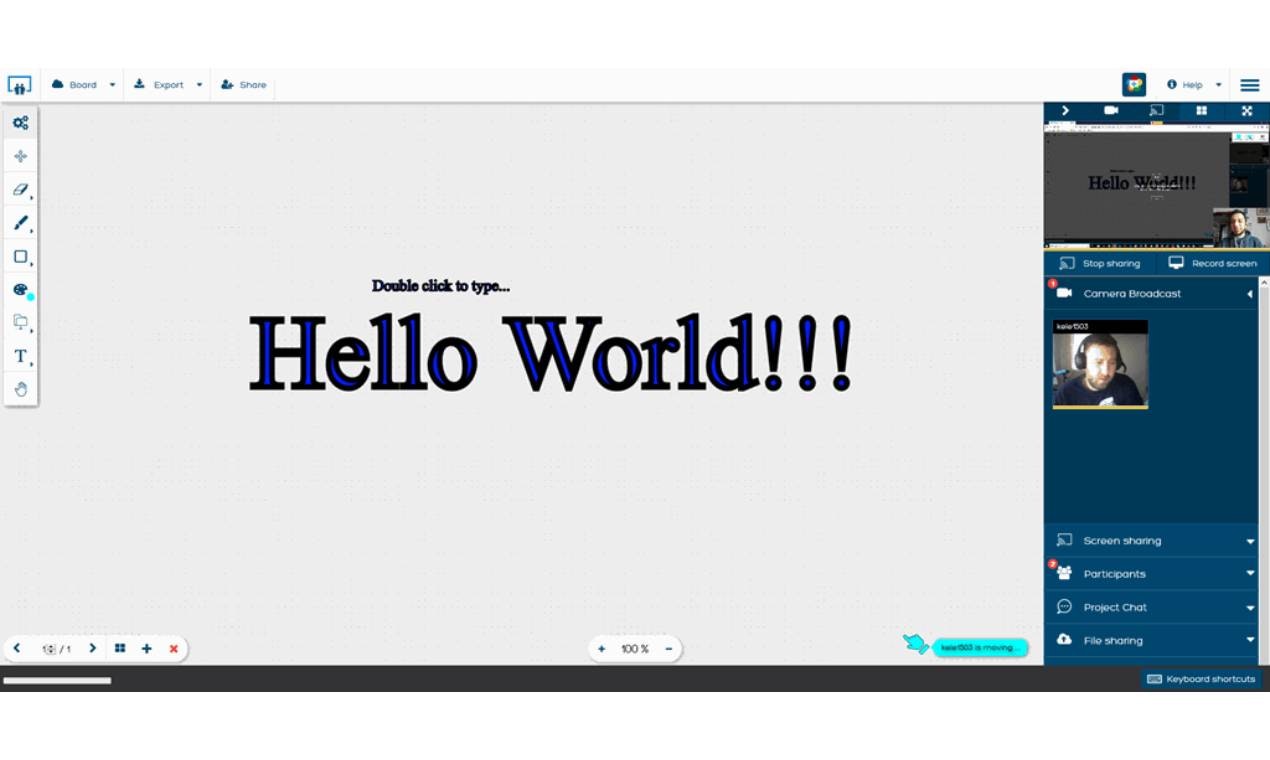Open kele1503's camera feed thumbnail

[1100, 362]
